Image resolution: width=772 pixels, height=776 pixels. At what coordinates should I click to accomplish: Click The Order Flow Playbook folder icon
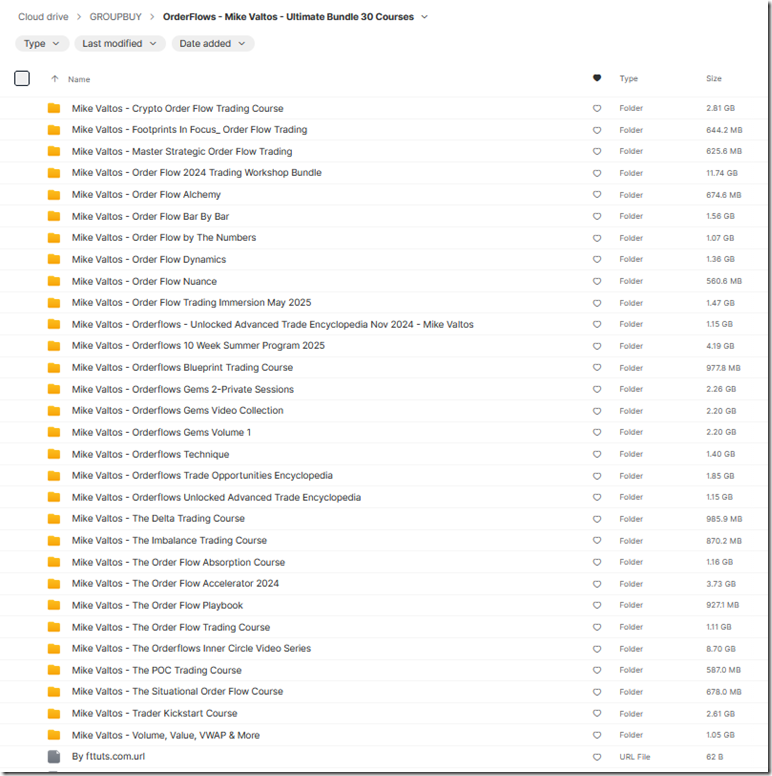(x=54, y=605)
